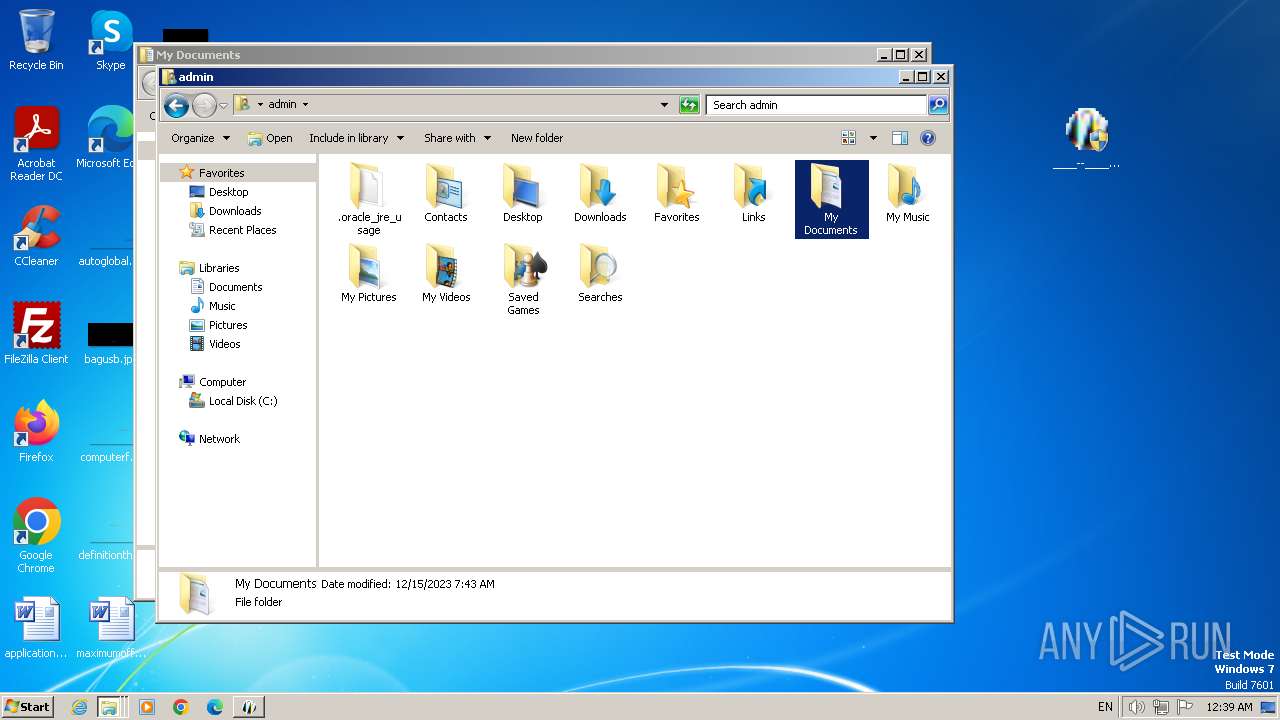
Task: Click the taskbar clock 12:39 AM
Action: [x=1229, y=707]
